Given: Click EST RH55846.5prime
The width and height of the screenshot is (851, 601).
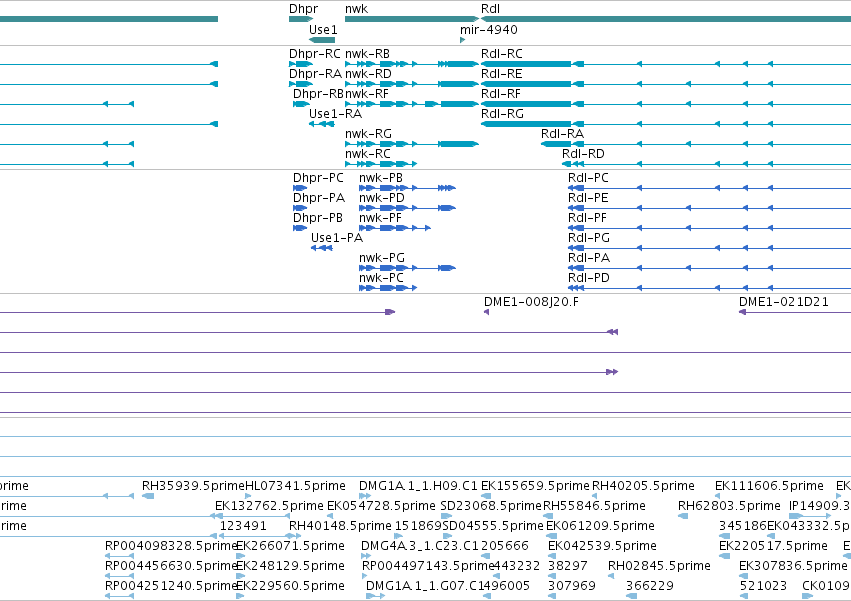Looking at the screenshot, I should pos(594,506).
